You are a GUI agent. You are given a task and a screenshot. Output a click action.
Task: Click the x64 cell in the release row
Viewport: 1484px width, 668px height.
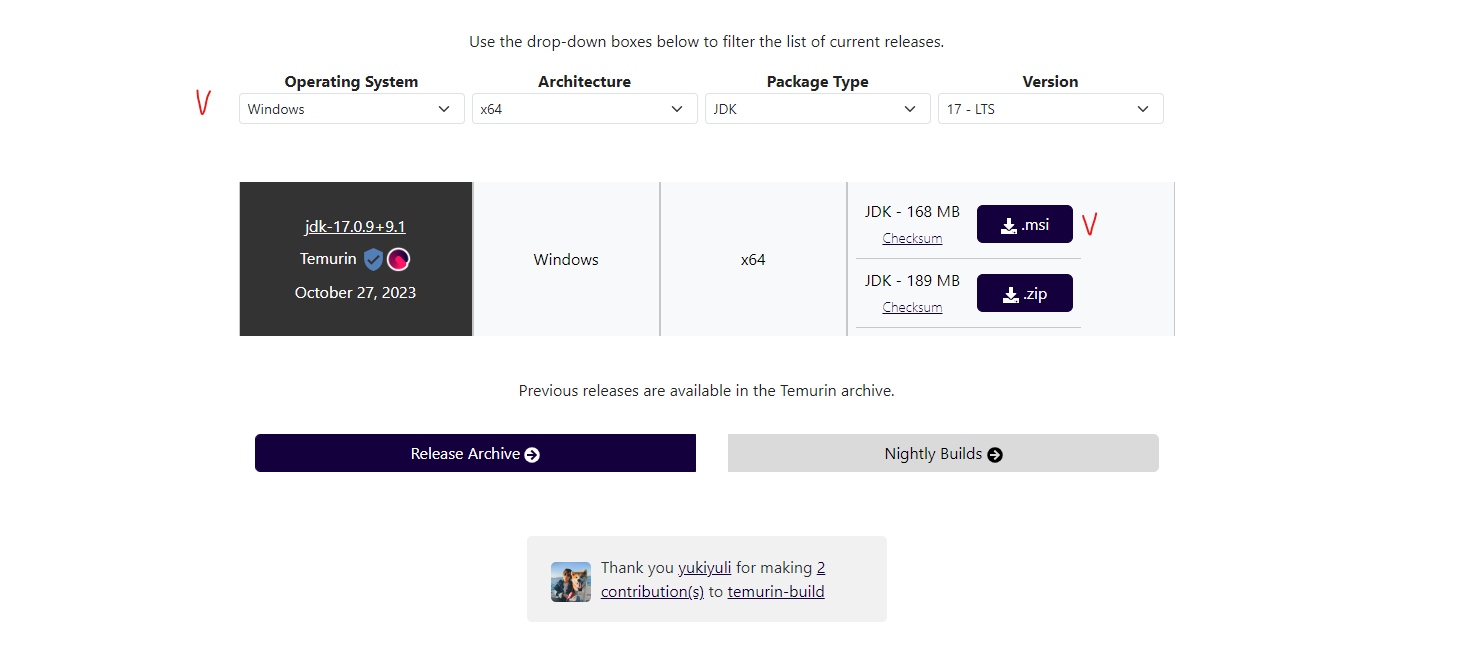753,259
